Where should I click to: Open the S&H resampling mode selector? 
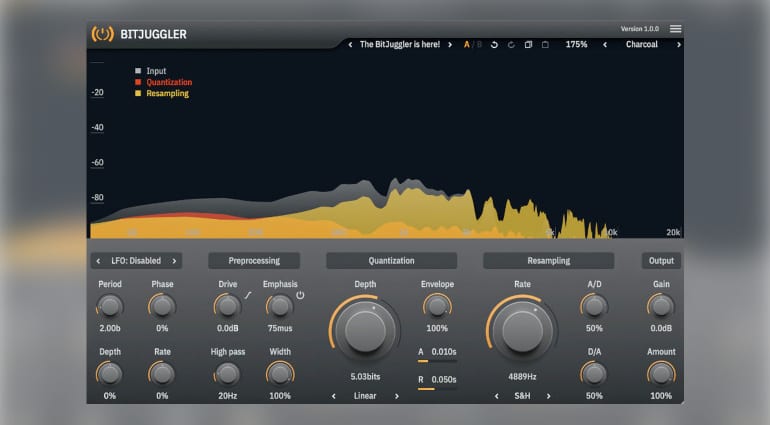click(x=522, y=396)
